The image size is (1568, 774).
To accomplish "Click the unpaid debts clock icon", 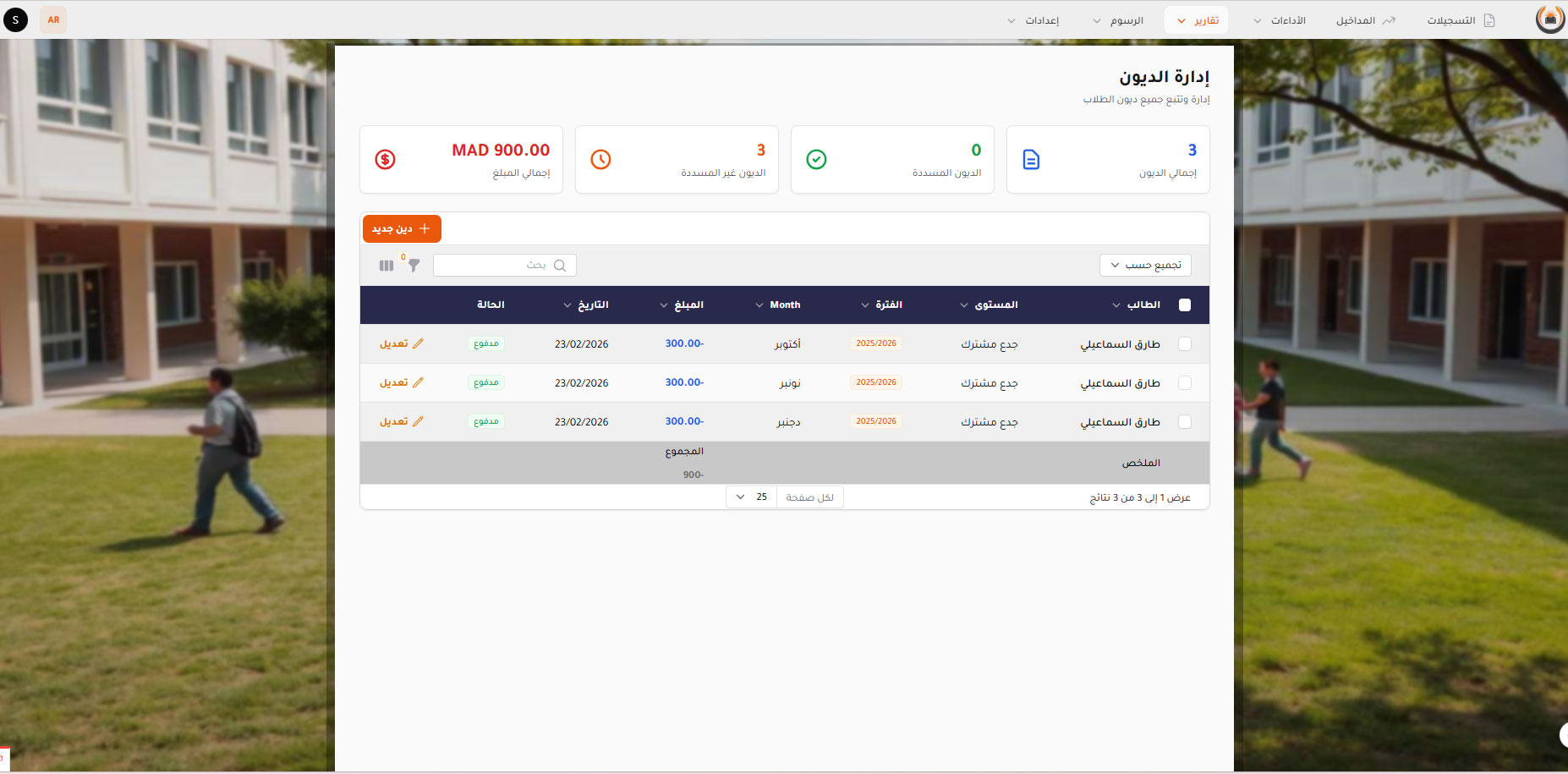I will (x=600, y=160).
